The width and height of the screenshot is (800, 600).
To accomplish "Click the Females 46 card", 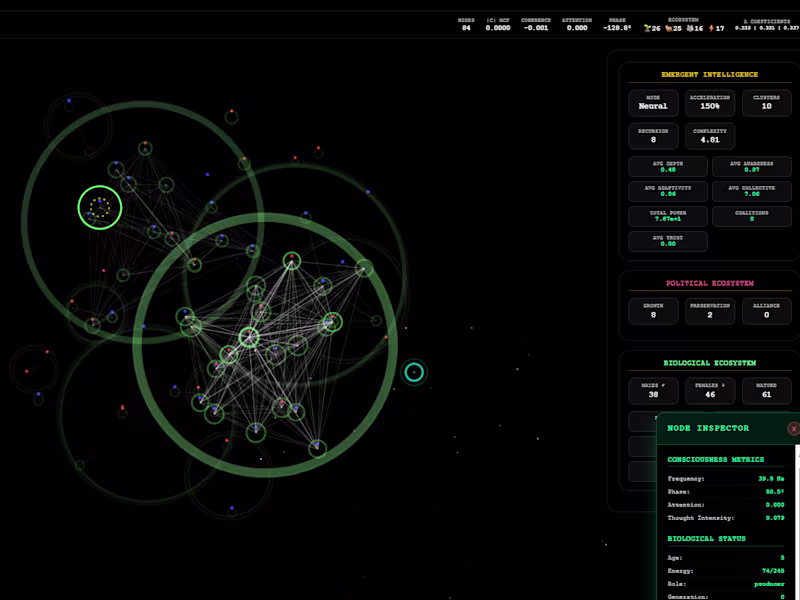I will (710, 391).
